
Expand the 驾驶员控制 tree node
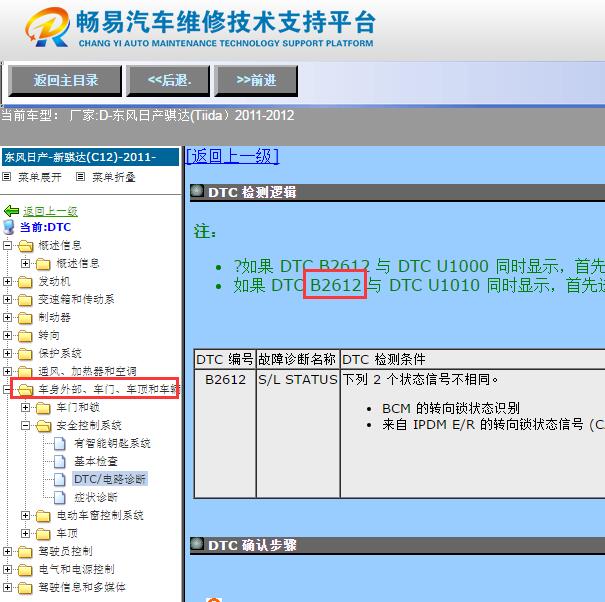(7, 551)
